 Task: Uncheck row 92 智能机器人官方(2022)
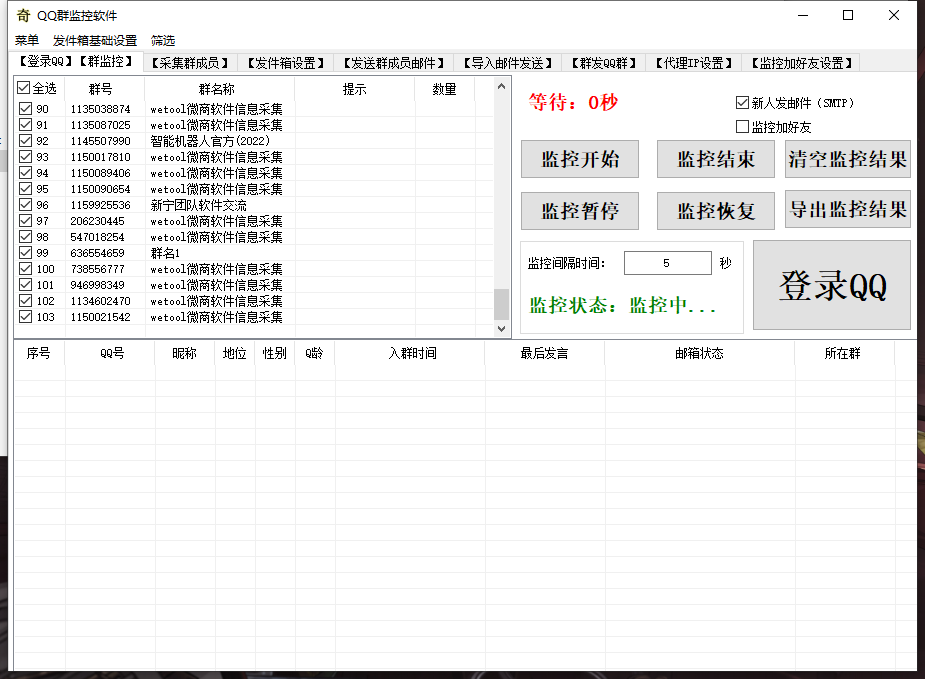pyautogui.click(x=25, y=140)
